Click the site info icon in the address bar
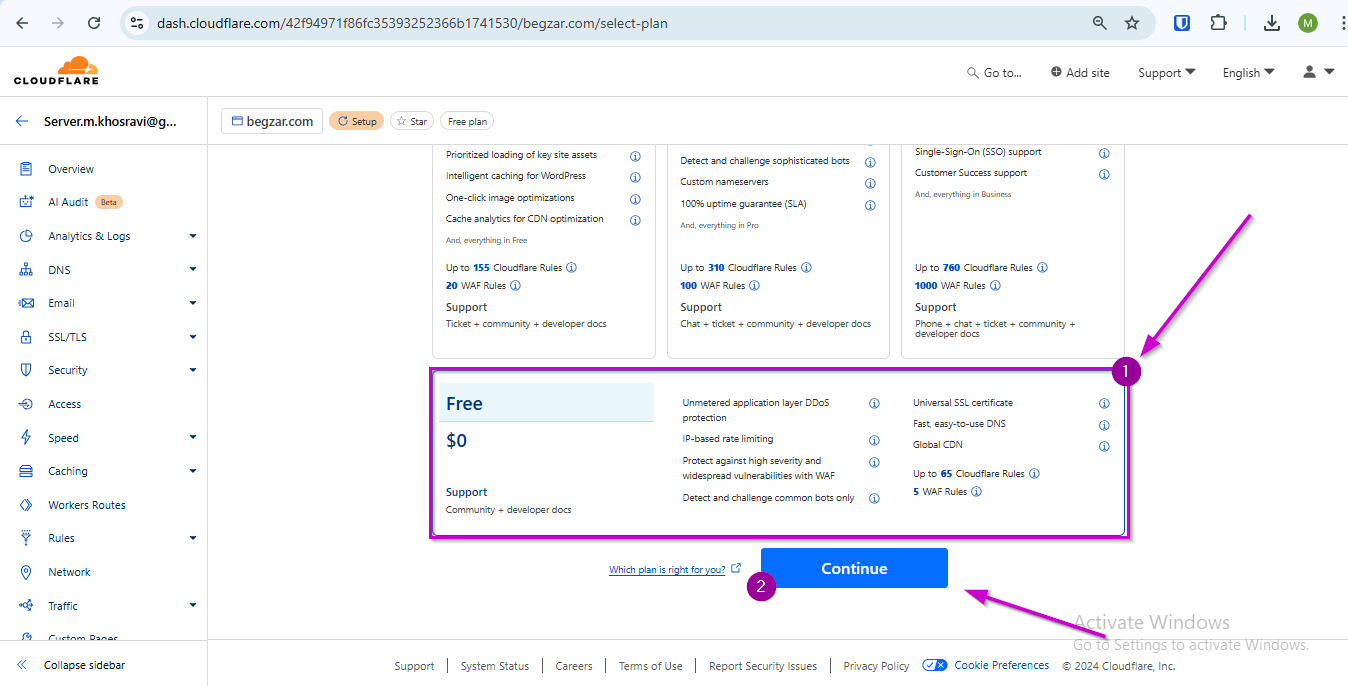 138,23
